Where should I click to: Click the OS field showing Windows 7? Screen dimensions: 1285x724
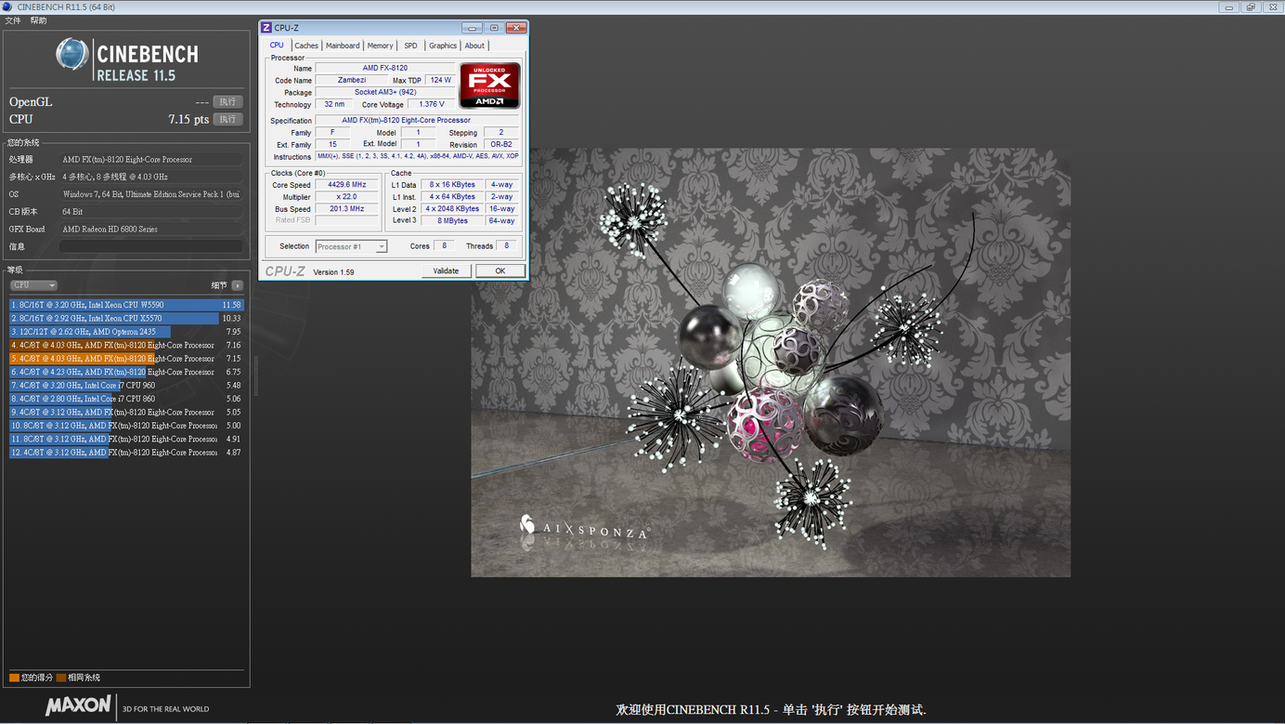click(x=151, y=194)
